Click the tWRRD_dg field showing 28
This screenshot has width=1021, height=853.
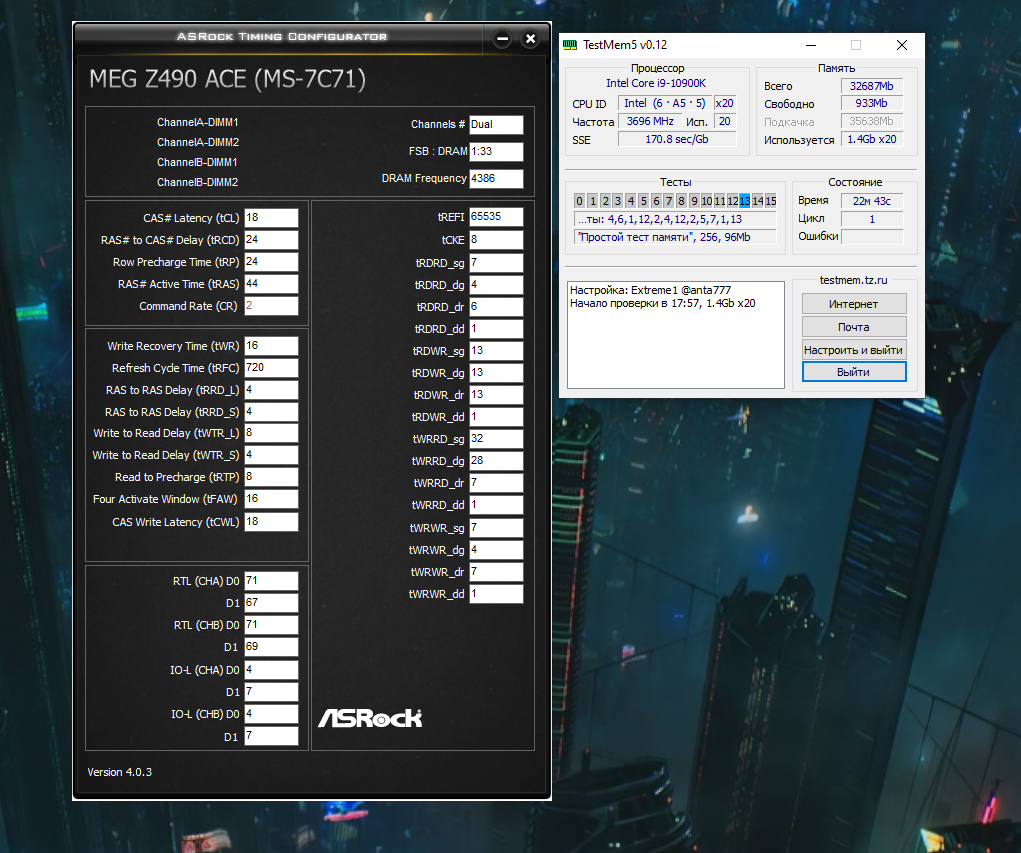click(x=496, y=461)
